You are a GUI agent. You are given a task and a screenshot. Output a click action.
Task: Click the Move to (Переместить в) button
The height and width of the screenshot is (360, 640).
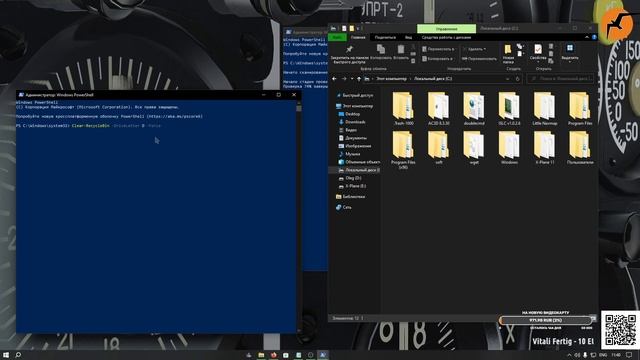438,49
